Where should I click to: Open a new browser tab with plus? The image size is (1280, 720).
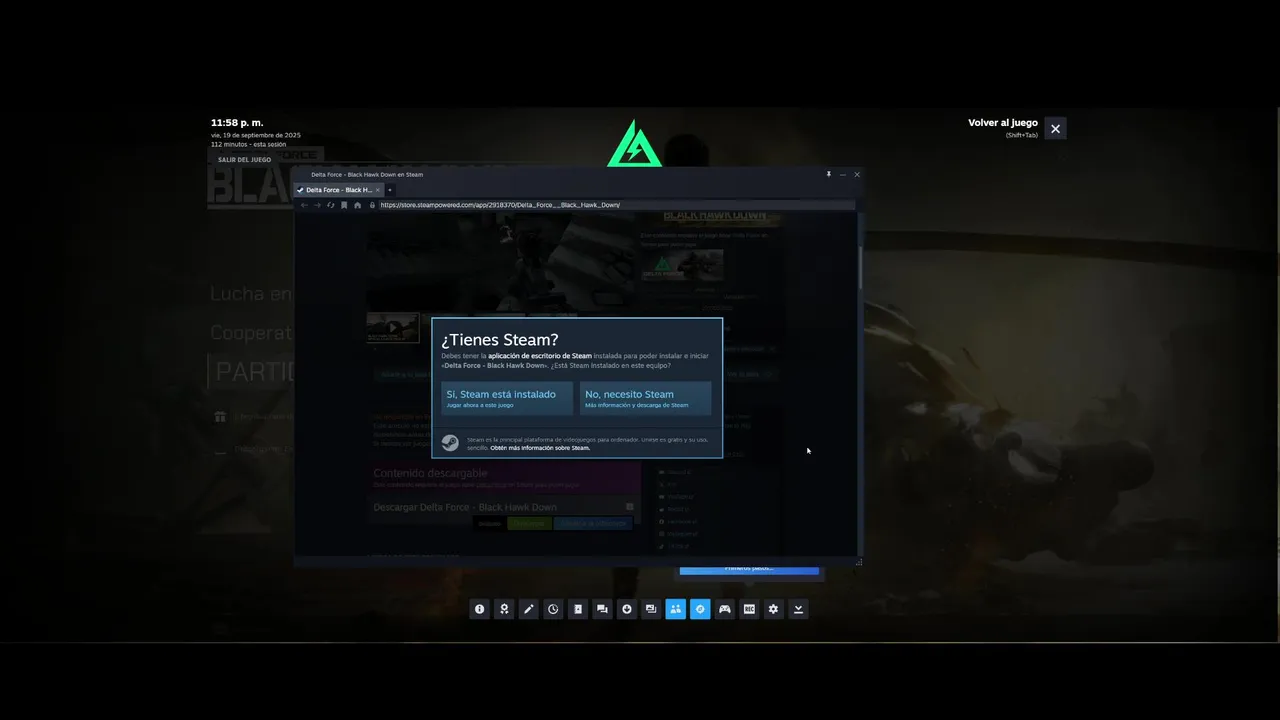point(390,190)
